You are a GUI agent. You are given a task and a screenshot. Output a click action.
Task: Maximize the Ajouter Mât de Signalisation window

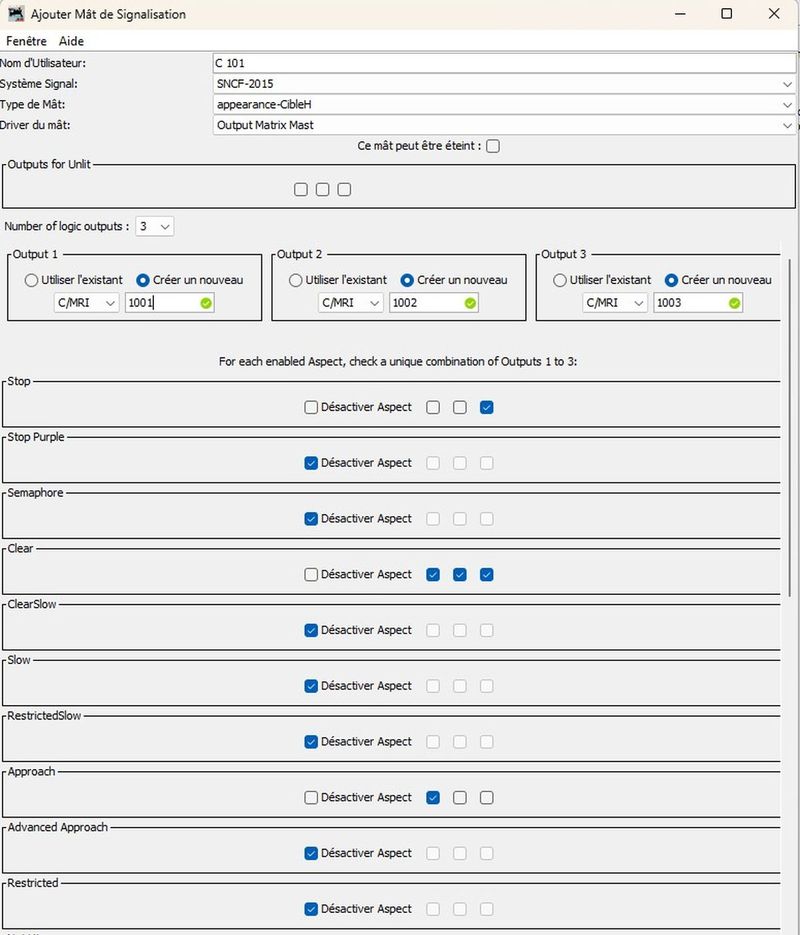(x=727, y=14)
